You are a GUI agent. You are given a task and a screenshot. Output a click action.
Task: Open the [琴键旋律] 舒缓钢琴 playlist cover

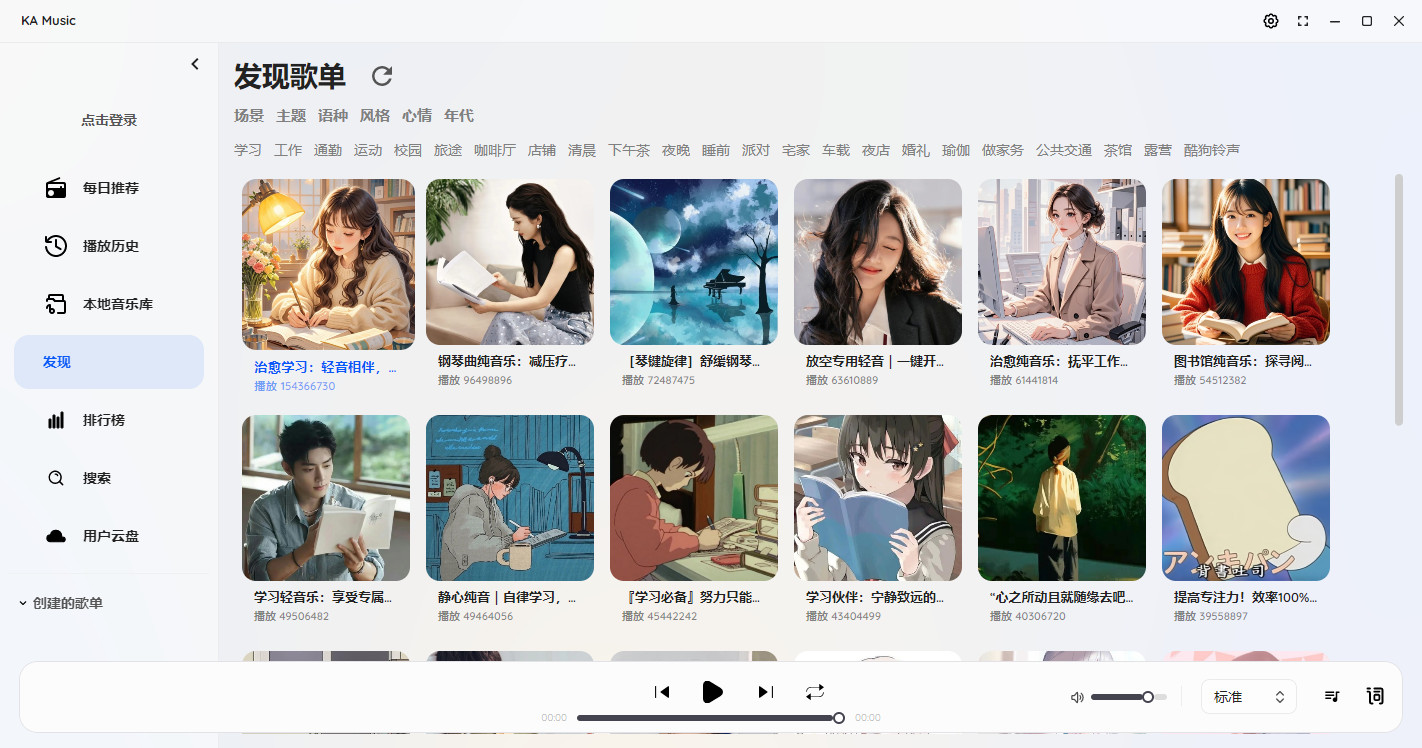(694, 262)
